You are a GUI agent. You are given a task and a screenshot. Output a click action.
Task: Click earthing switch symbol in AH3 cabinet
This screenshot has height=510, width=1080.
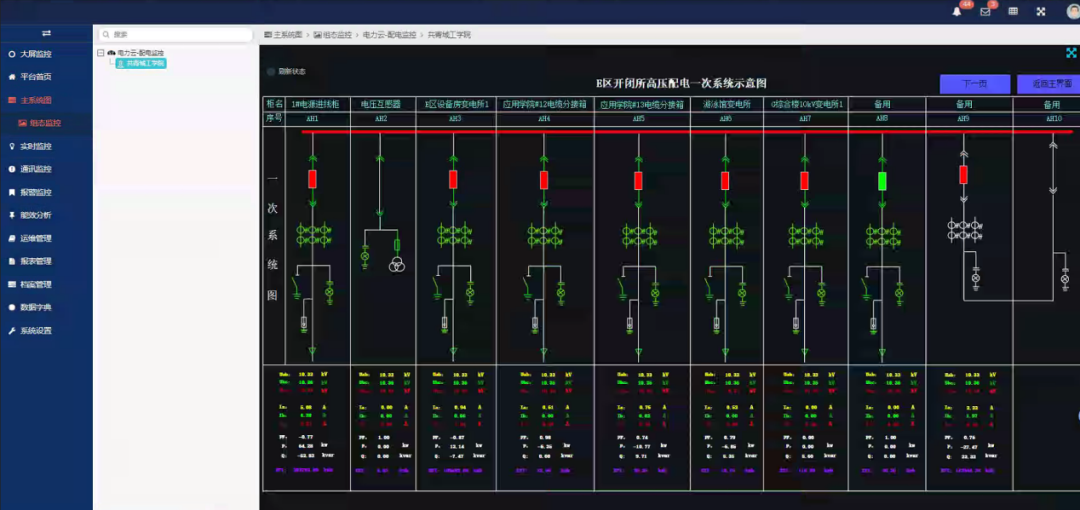438,288
